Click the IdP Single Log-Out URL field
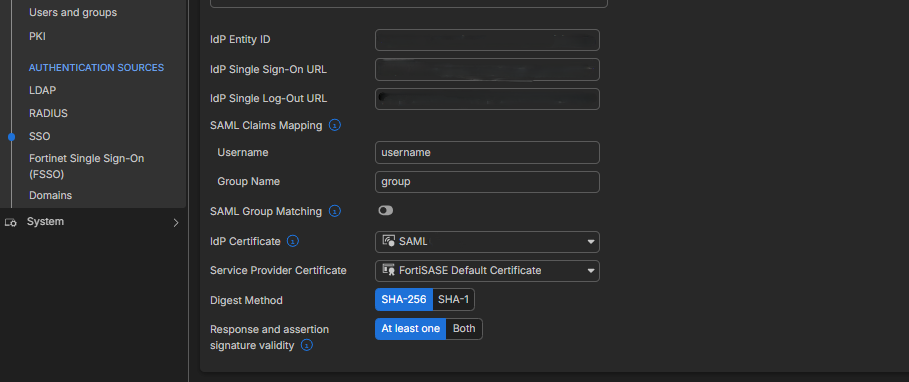The height and width of the screenshot is (382, 909). coord(487,99)
